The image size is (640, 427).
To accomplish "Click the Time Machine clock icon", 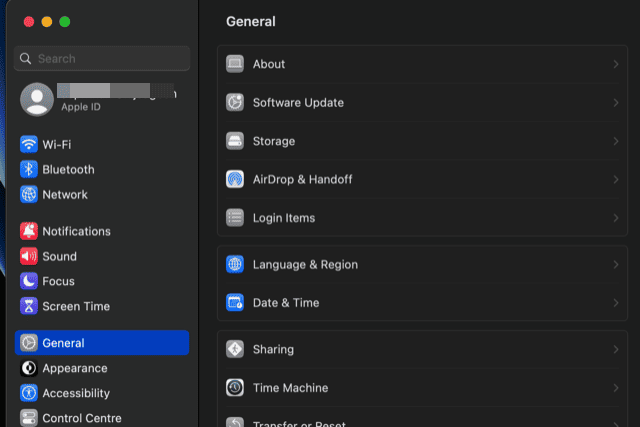I will point(235,388).
